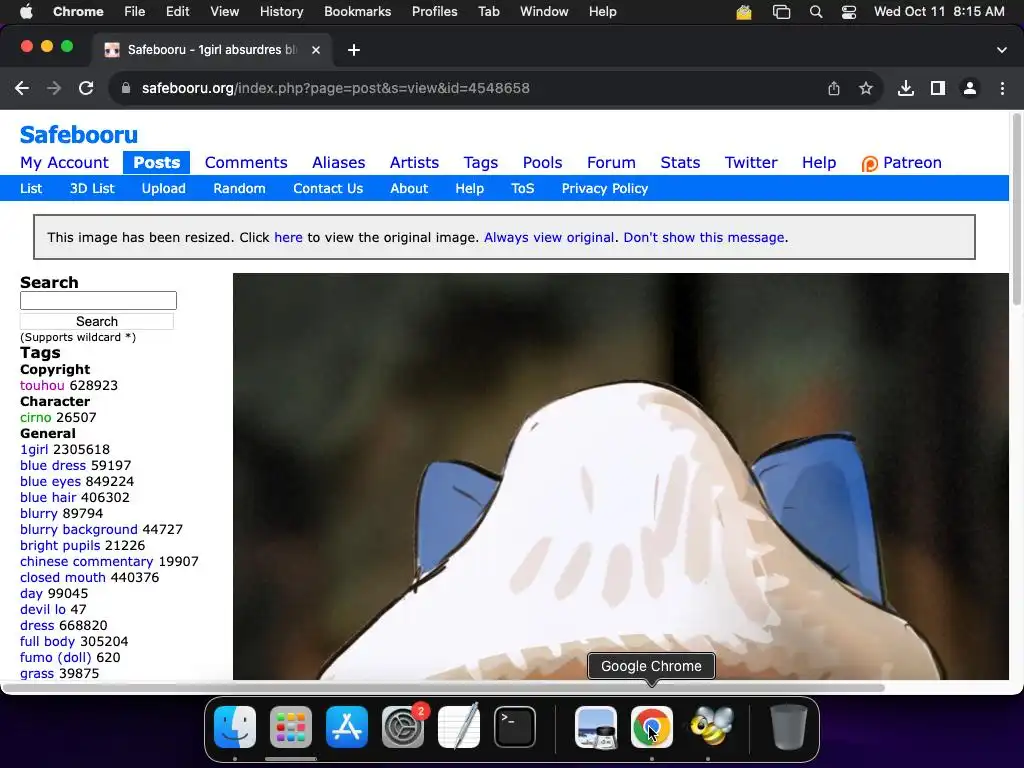Click Google Chrome in the dock

(x=652, y=726)
